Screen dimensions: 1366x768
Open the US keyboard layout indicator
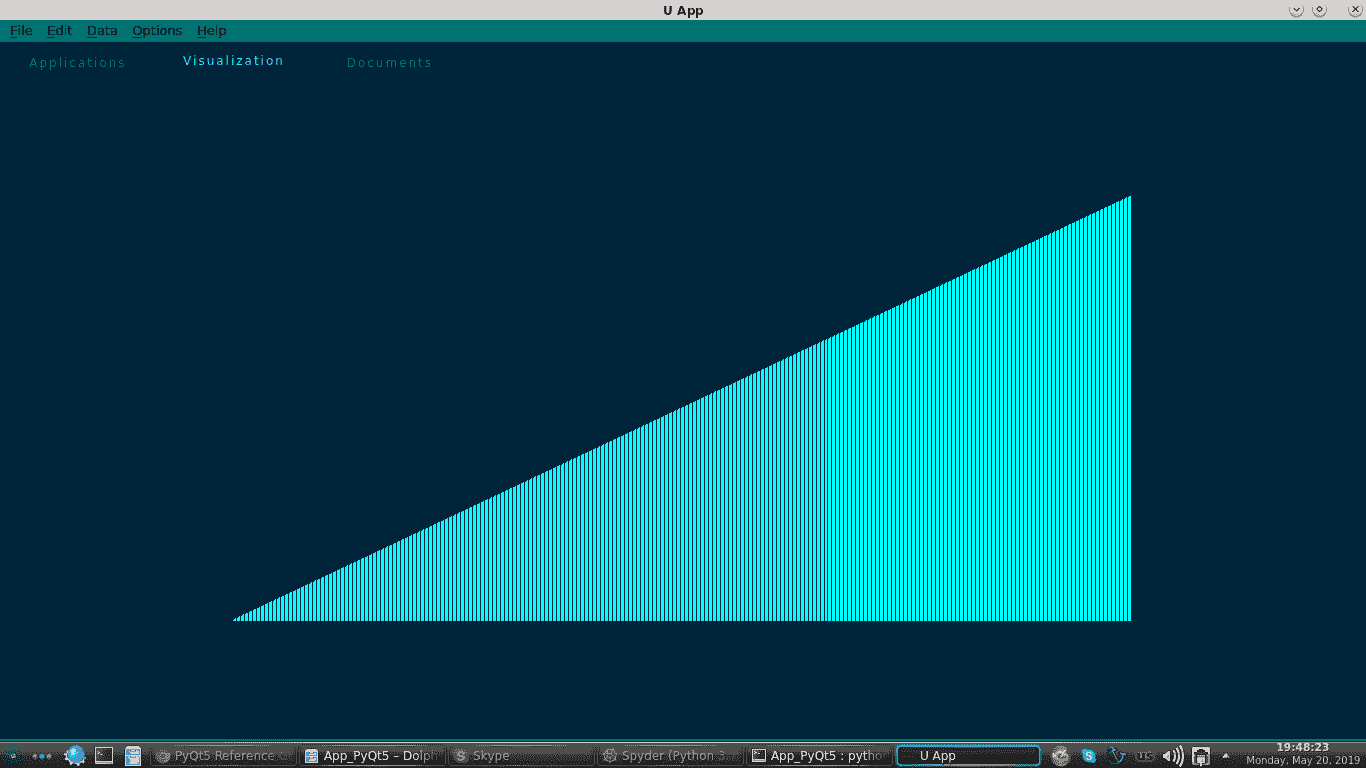coord(1145,756)
